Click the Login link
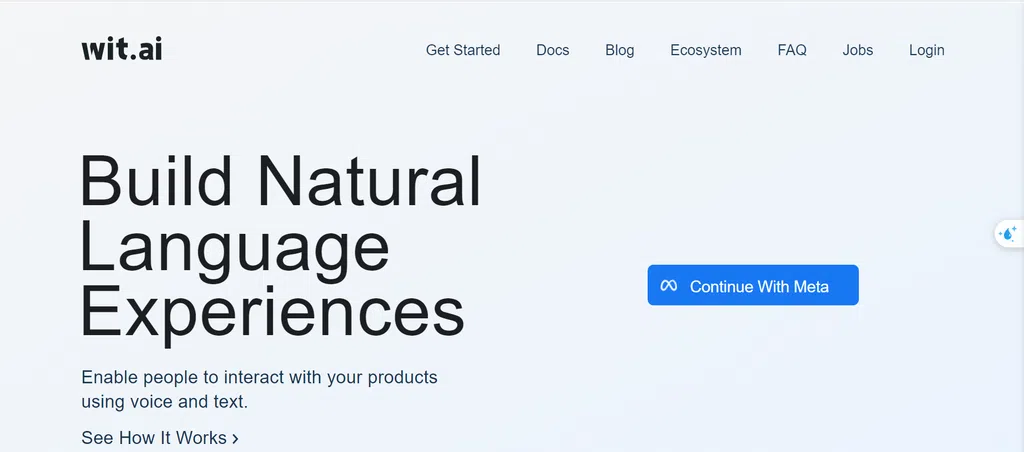This screenshot has height=452, width=1024. [x=927, y=50]
